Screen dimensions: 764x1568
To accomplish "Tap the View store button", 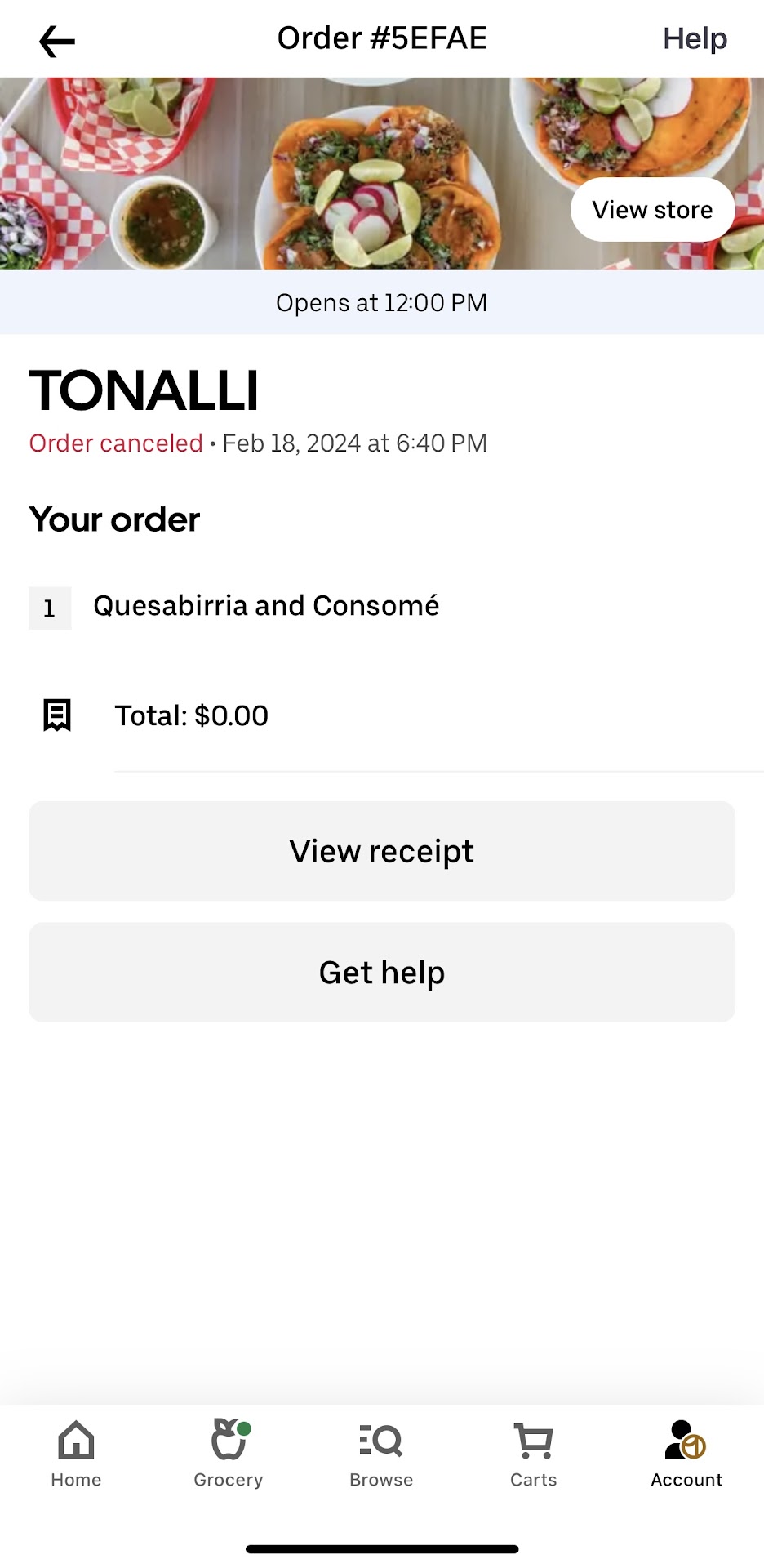I will pos(652,210).
